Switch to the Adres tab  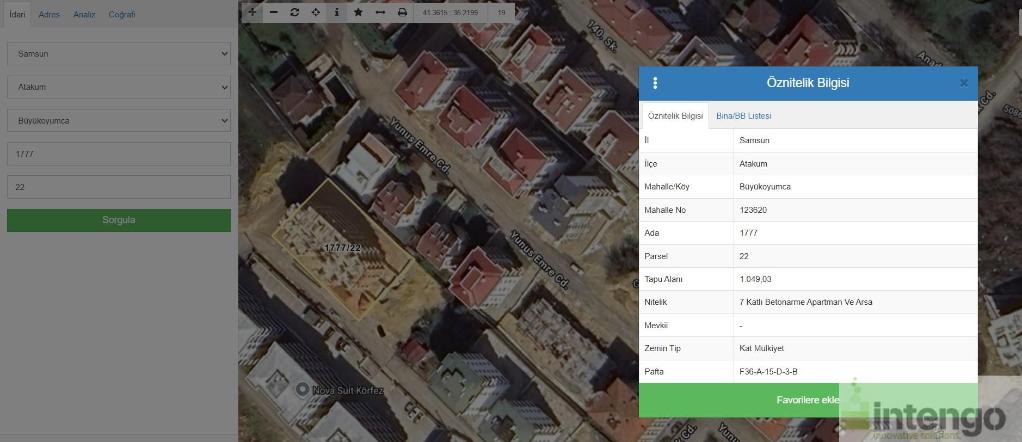tap(49, 14)
